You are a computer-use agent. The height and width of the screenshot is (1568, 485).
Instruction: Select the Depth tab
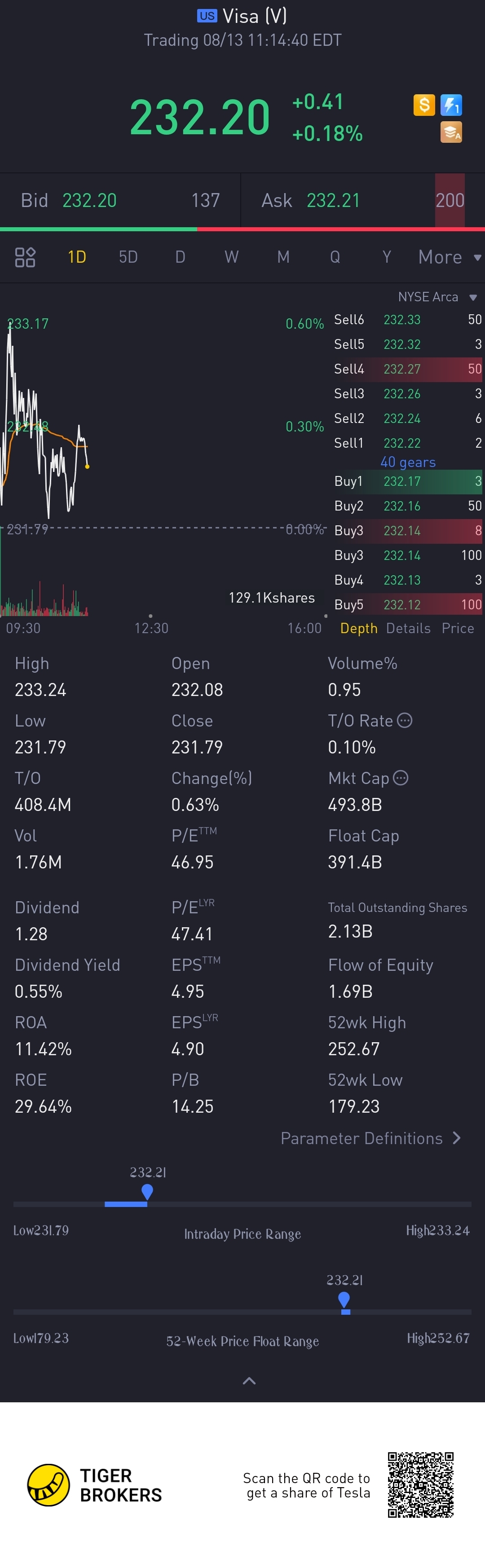coord(358,628)
